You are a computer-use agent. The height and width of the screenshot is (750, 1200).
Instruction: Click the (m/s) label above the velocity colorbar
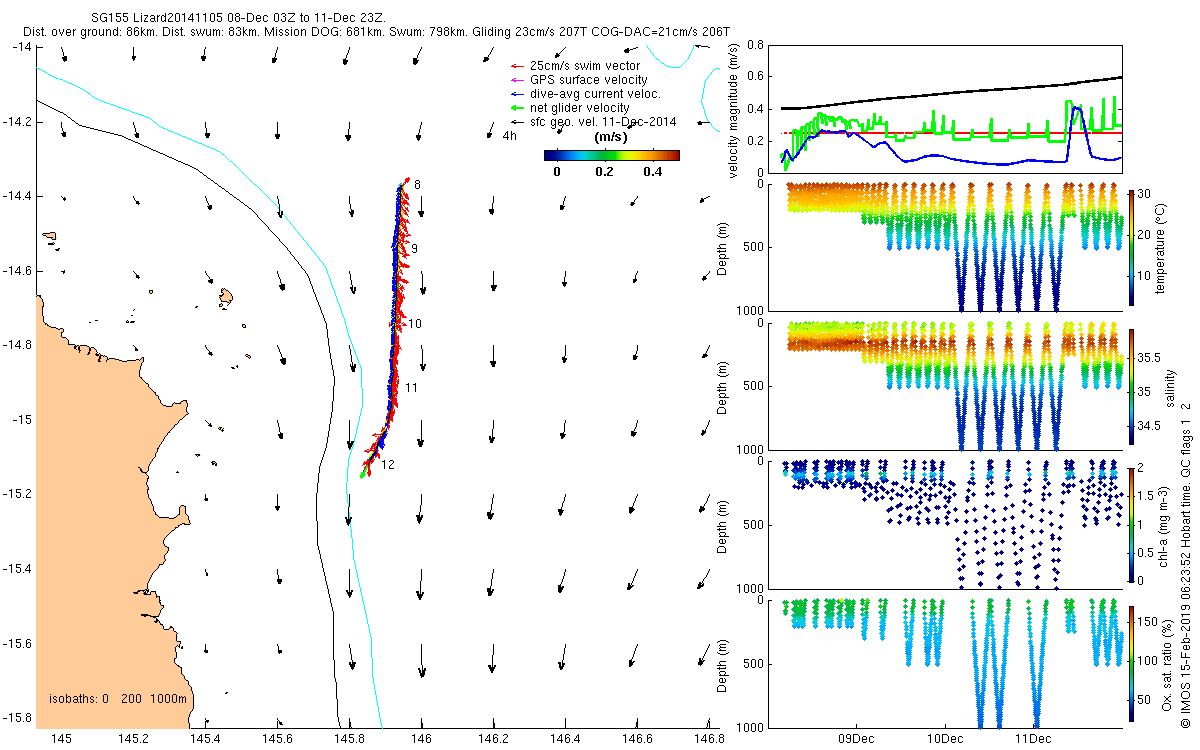(x=611, y=137)
